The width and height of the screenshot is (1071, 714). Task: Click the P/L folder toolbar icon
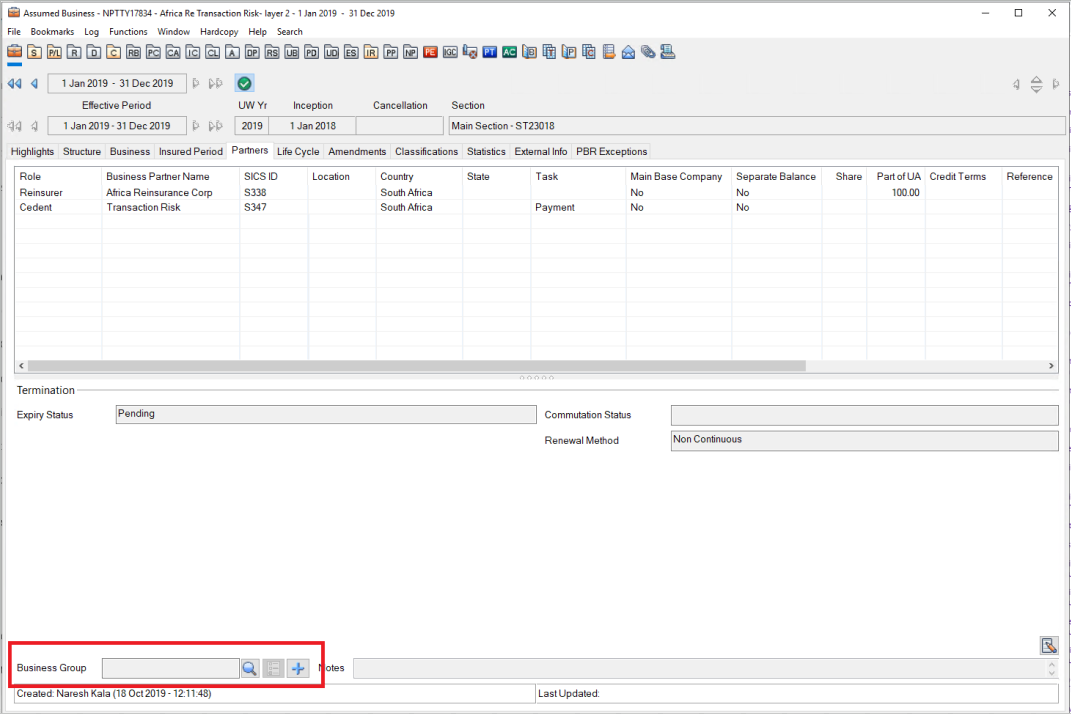54,52
